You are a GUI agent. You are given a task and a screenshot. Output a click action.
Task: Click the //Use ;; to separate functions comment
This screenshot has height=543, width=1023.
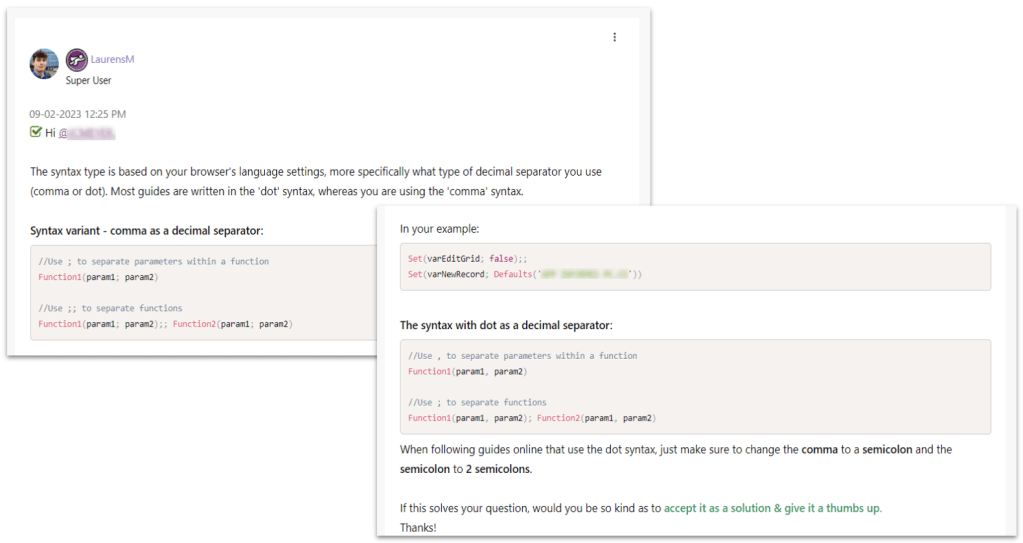click(110, 309)
